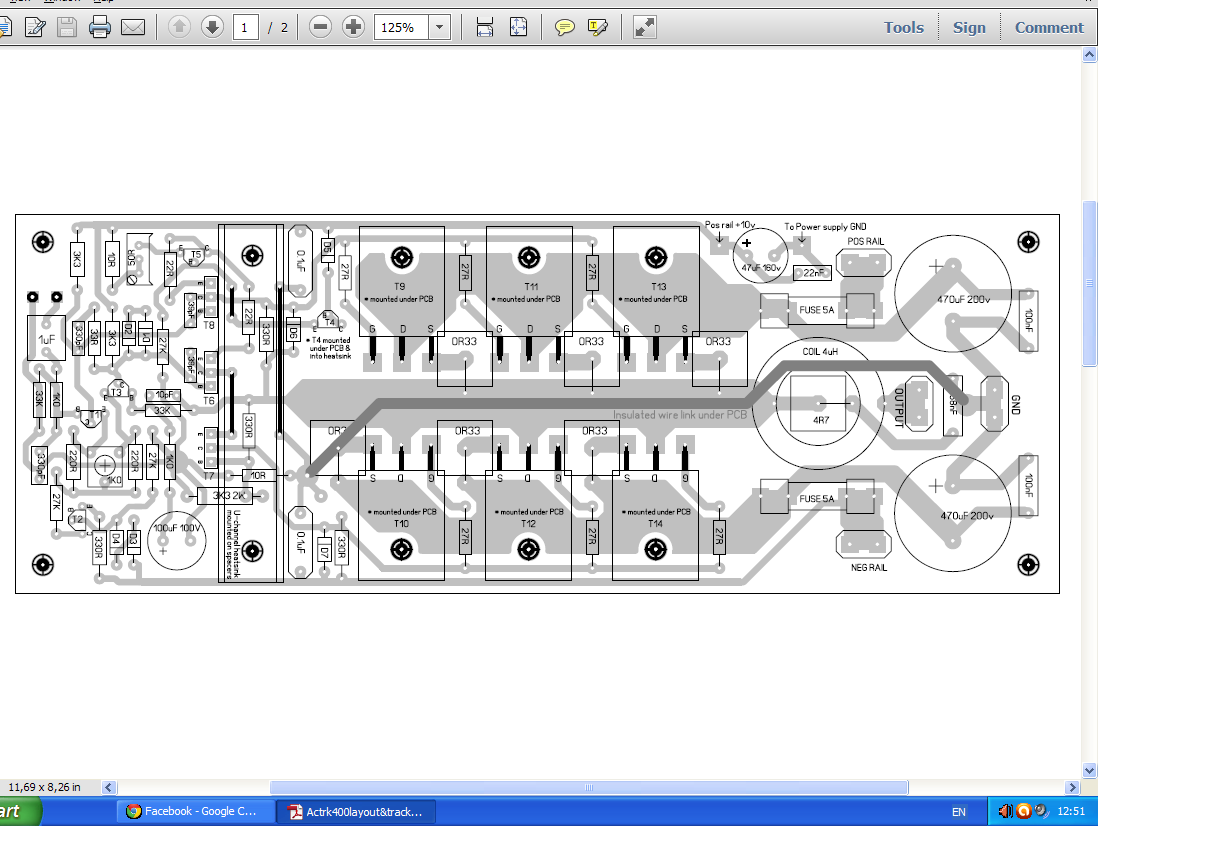This screenshot has height=864, width=1205.
Task: Click the 1uF capacitor label
Action: pyautogui.click(x=47, y=341)
